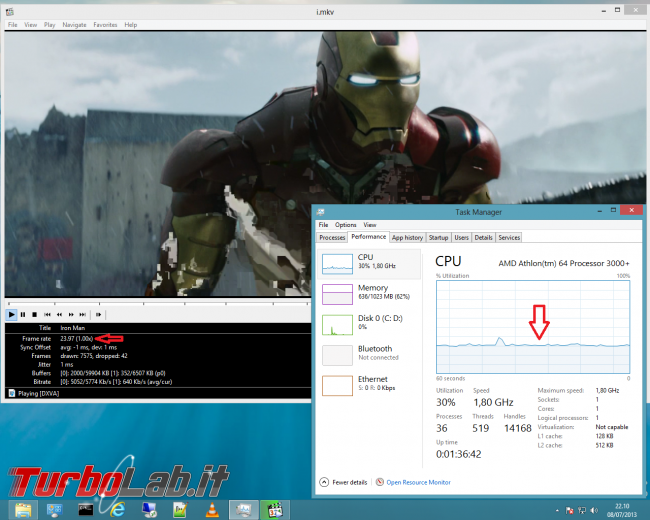Open the View menu in media player
This screenshot has height=520, width=650.
pos(30,25)
